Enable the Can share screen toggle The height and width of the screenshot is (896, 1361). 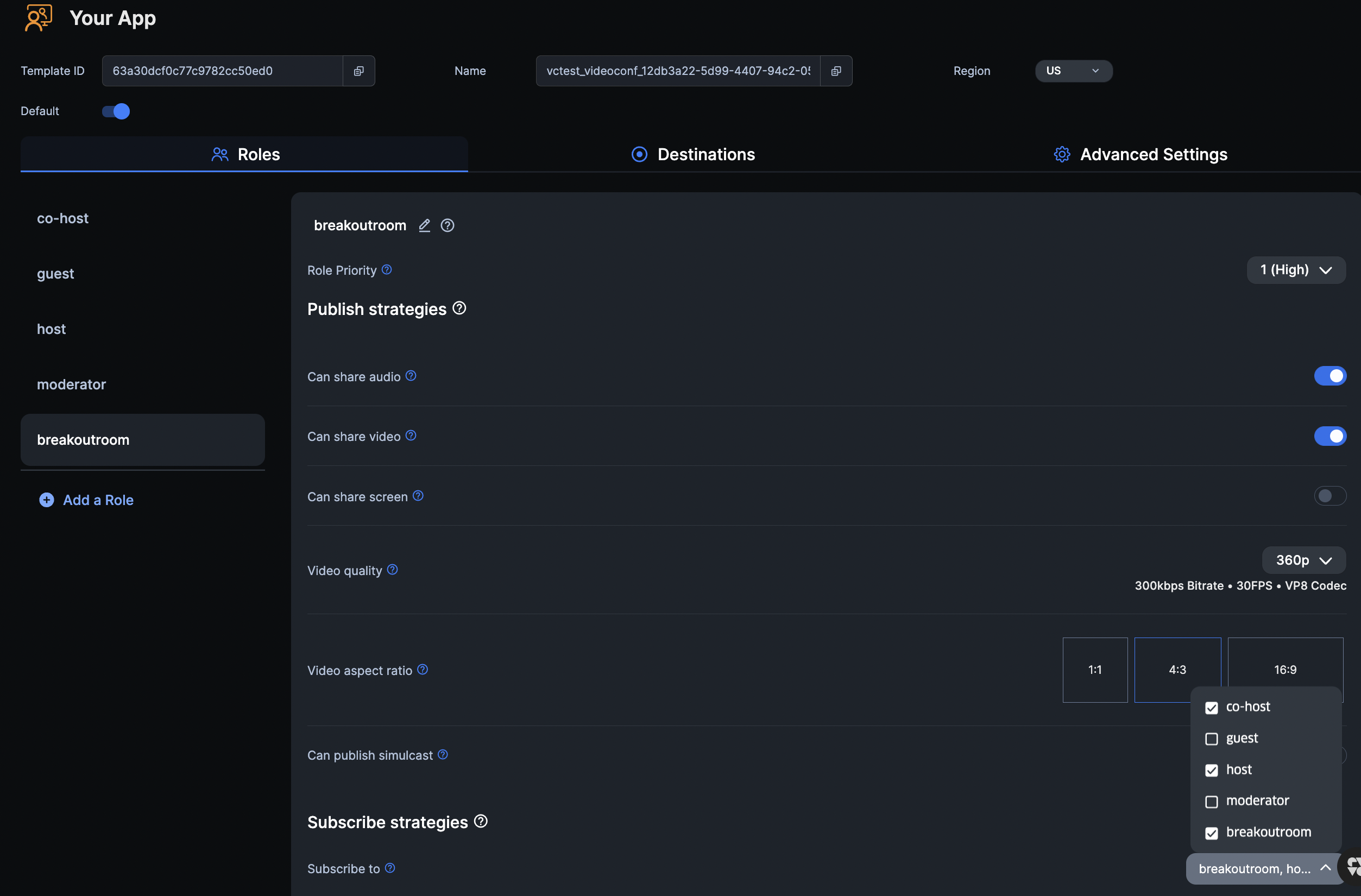1330,496
